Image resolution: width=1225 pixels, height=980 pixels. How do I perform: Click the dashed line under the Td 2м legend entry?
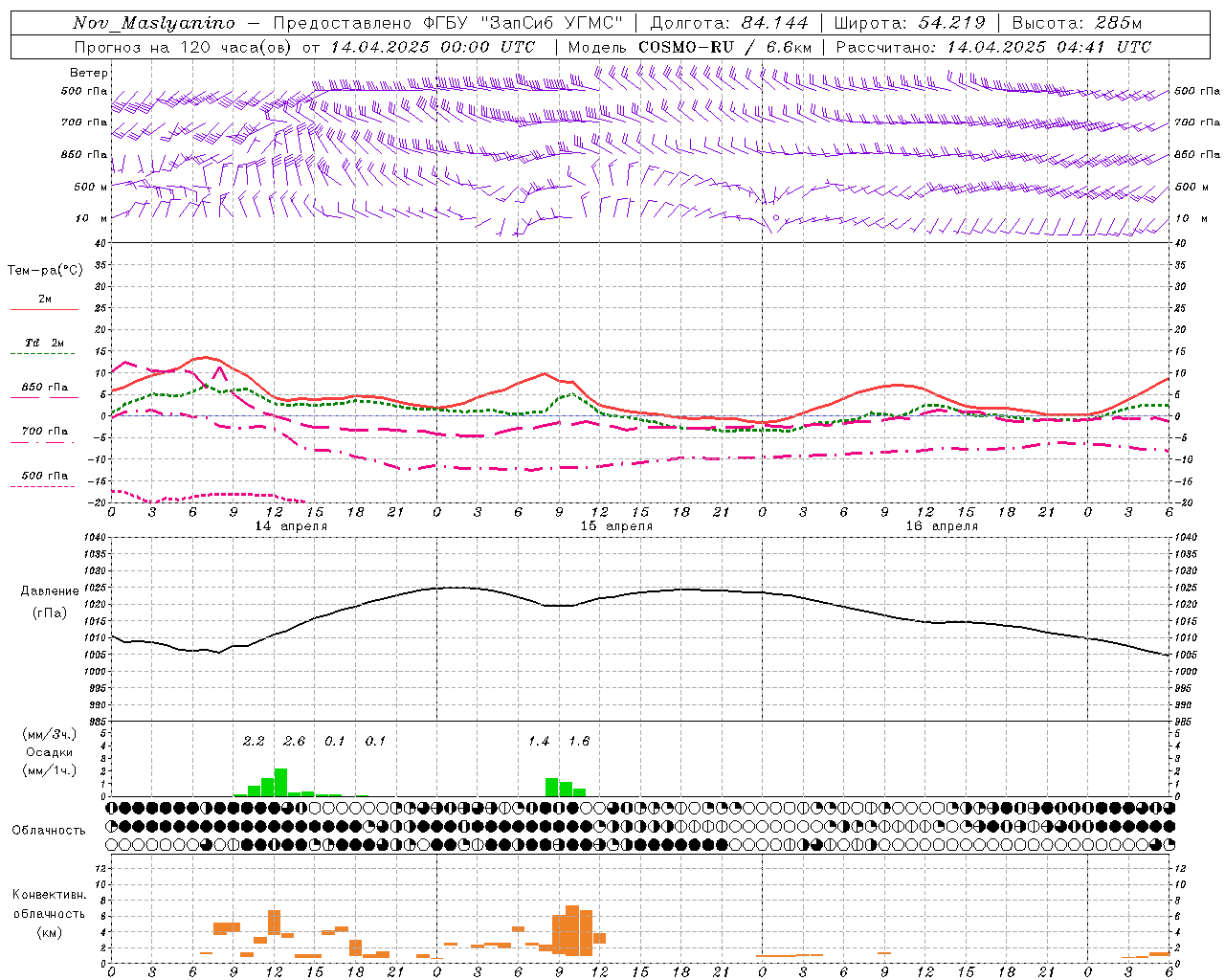42,354
